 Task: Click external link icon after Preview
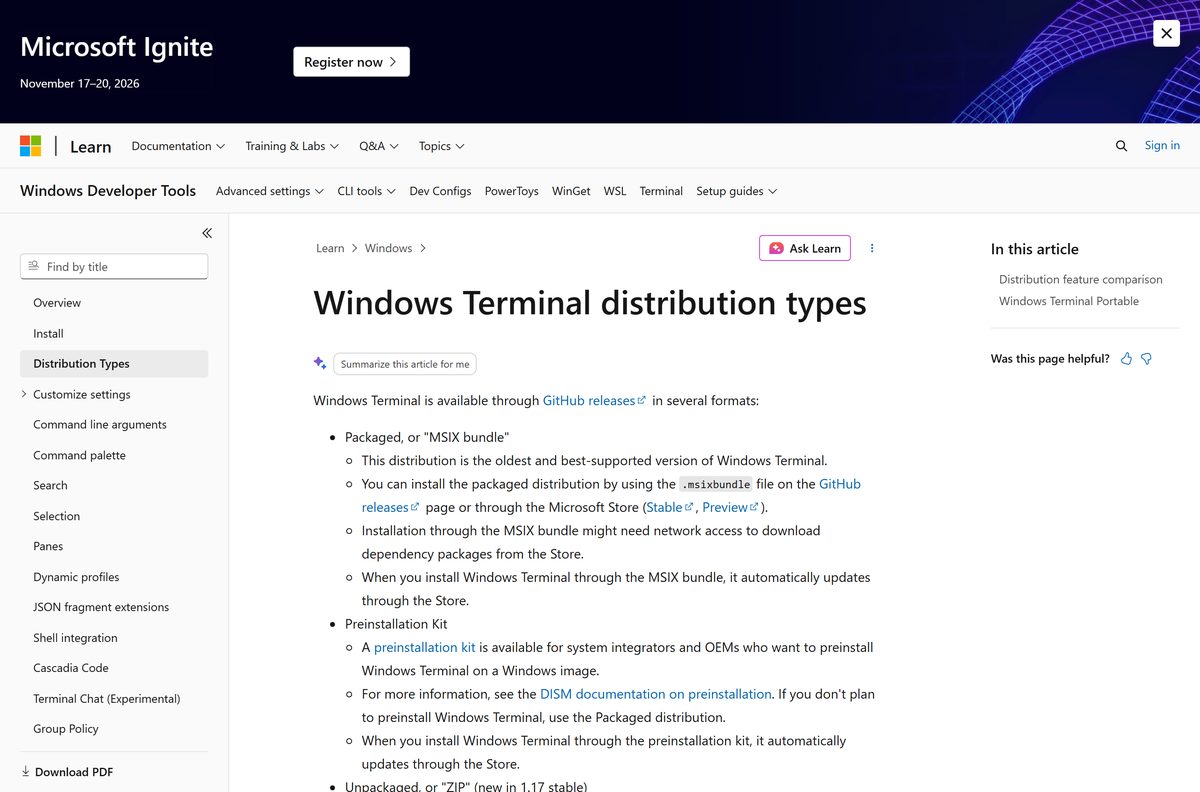[754, 507]
